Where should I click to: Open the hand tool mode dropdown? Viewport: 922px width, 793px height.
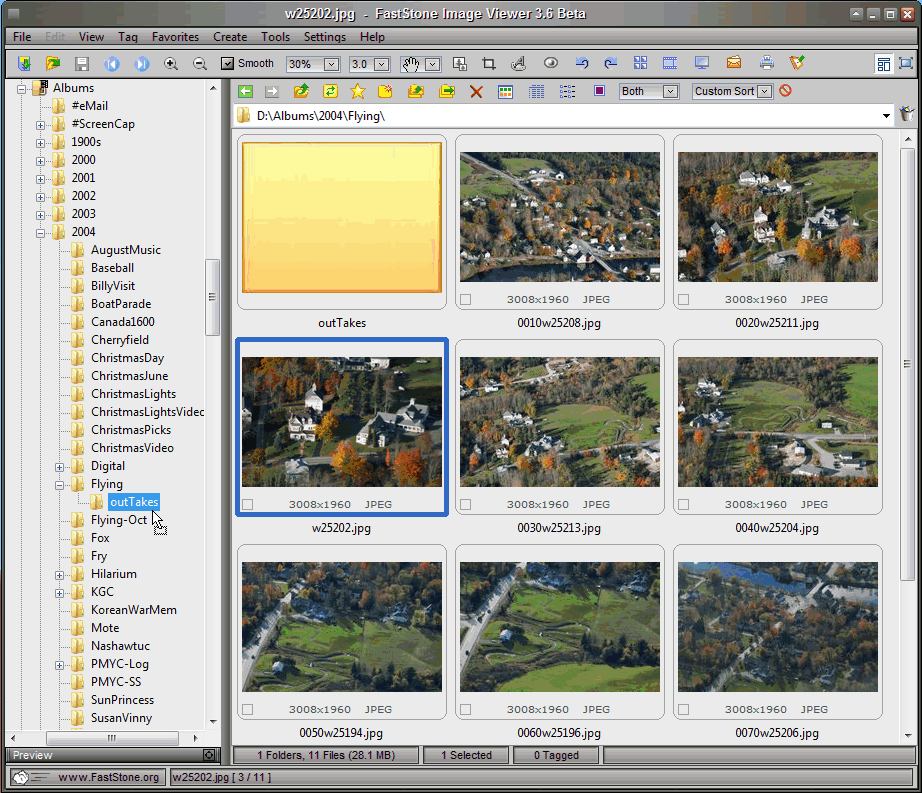(x=433, y=64)
